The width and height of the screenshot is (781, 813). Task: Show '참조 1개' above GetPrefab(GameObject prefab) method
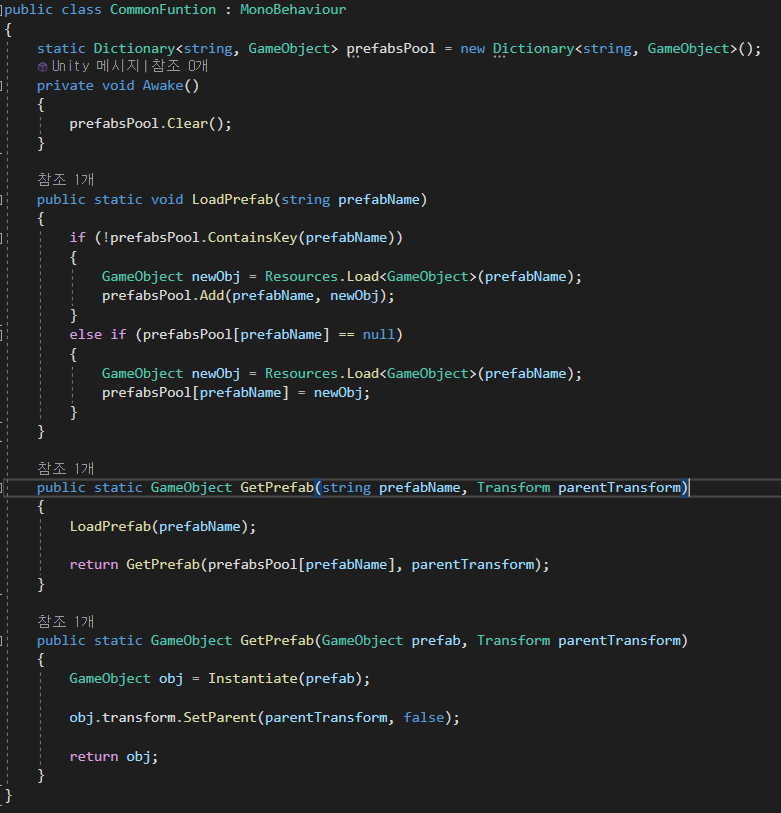point(65,621)
